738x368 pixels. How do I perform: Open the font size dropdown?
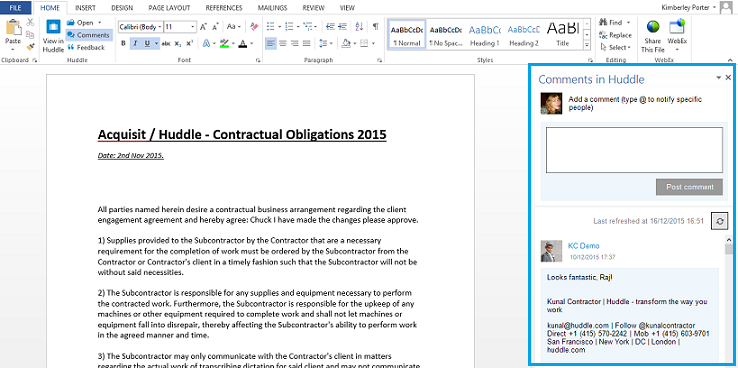[x=193, y=27]
